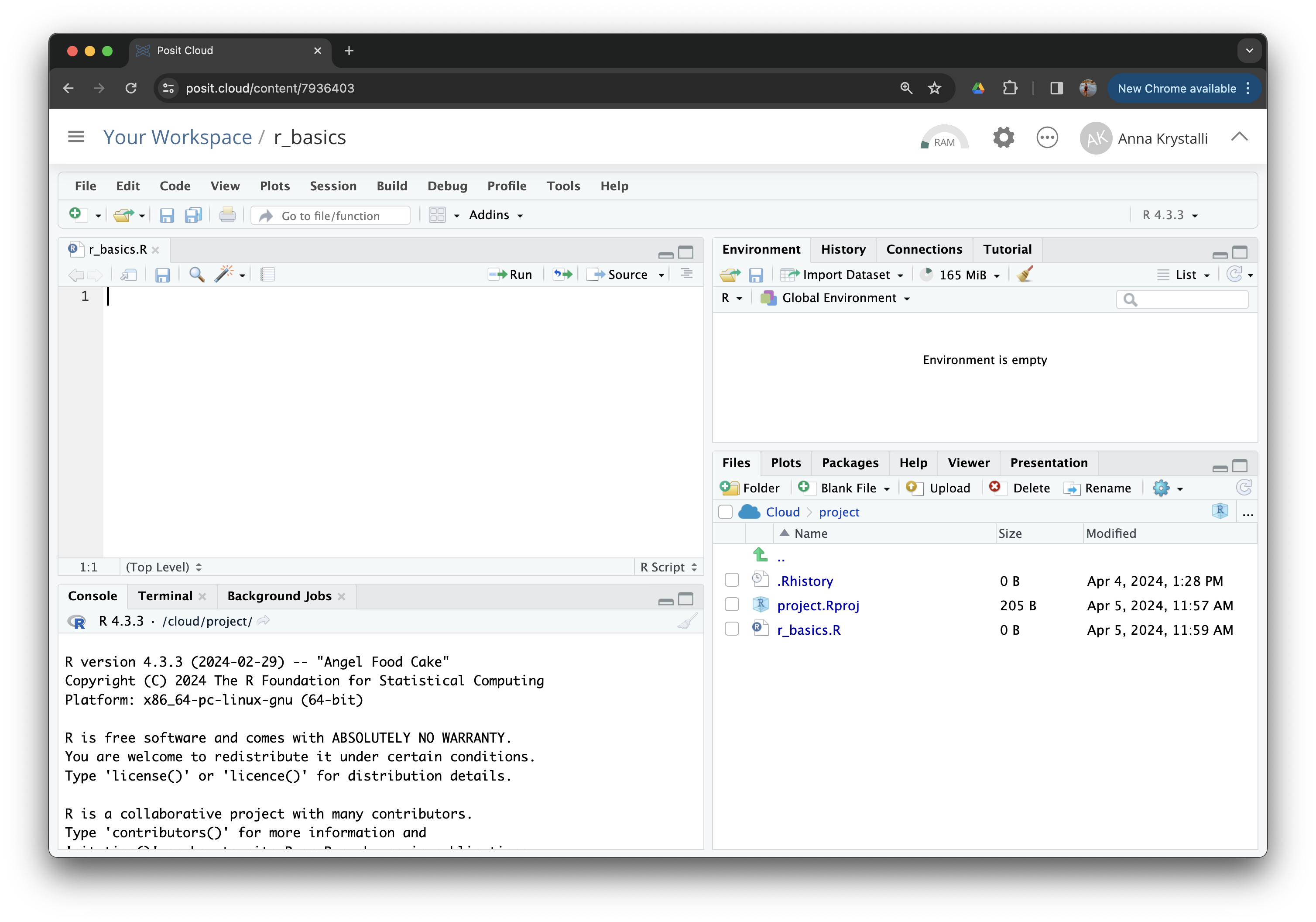Click the Go to file/function field

pos(331,215)
